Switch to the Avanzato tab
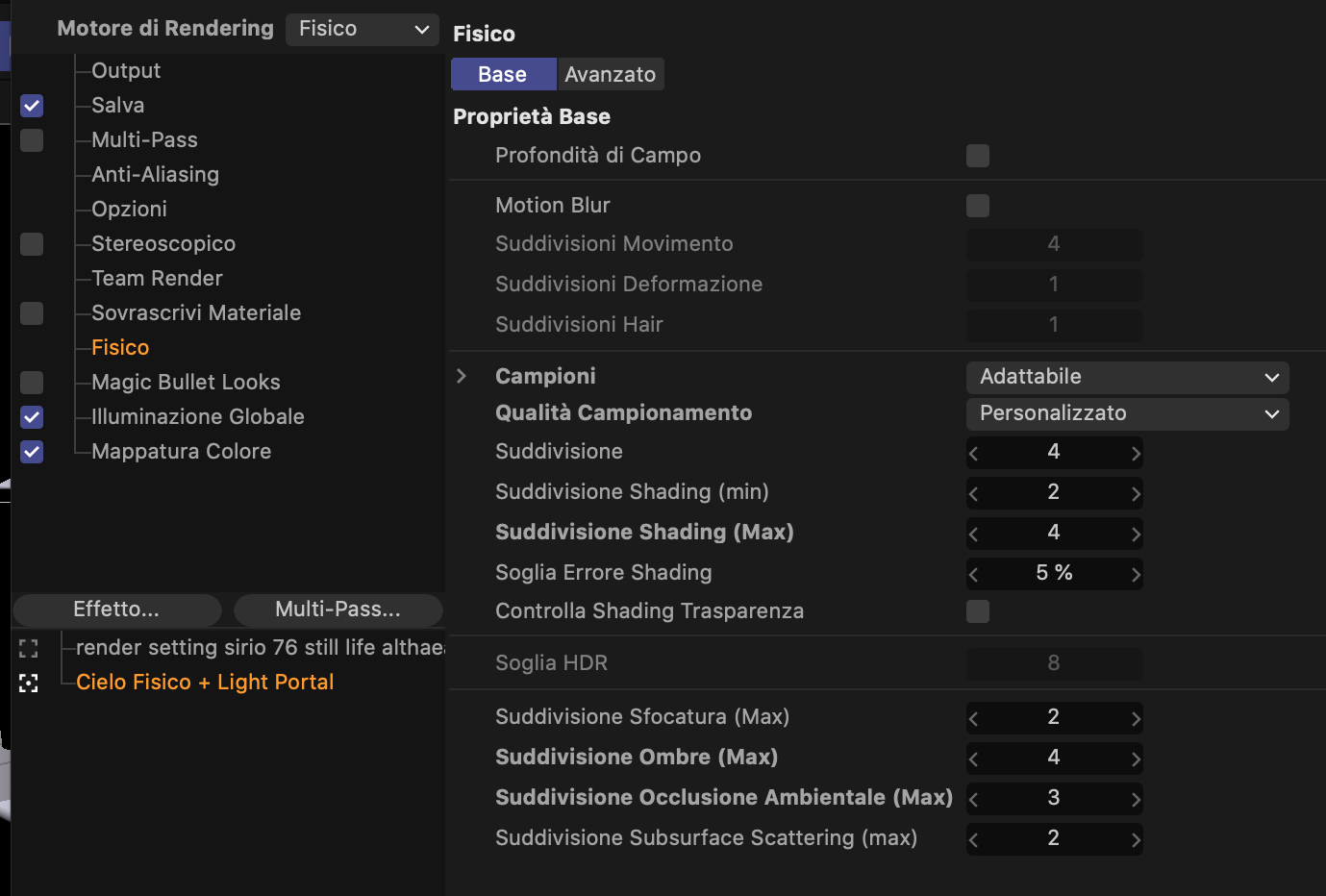This screenshot has width=1326, height=896. click(610, 74)
